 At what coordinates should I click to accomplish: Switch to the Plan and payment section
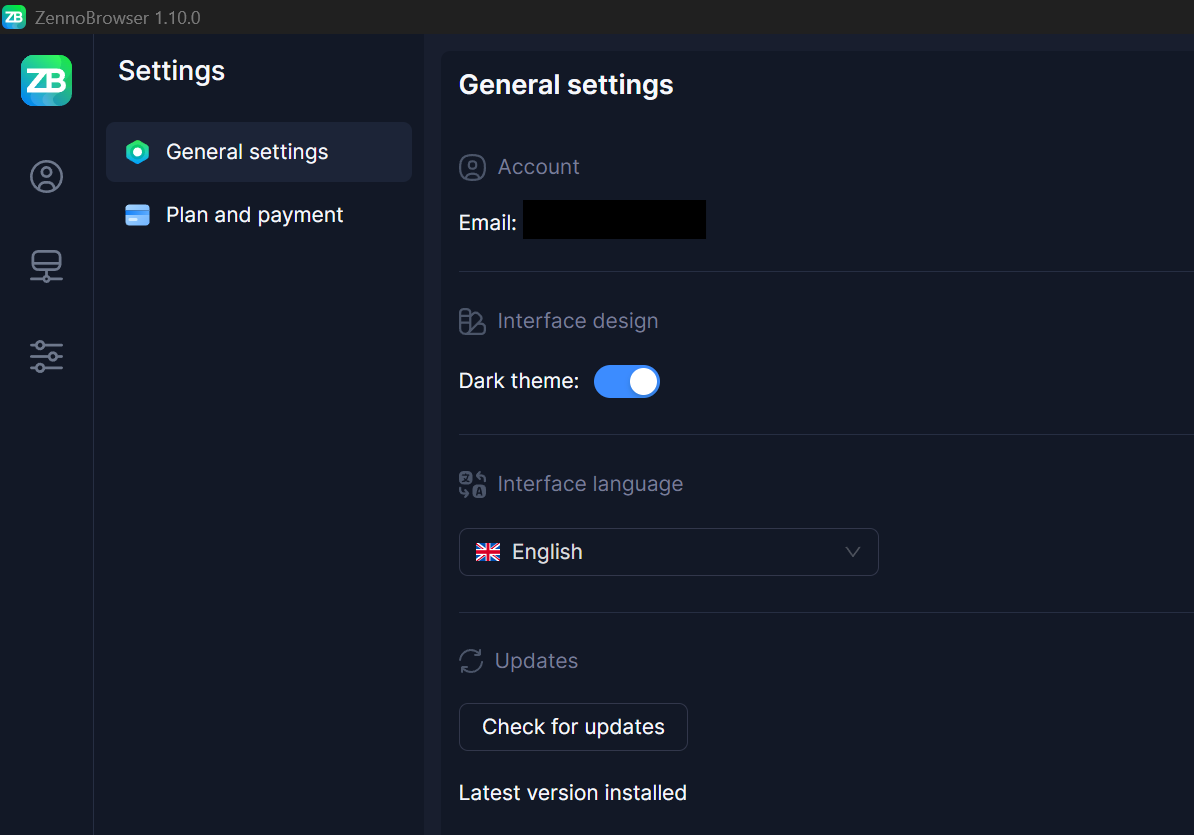pyautogui.click(x=255, y=215)
